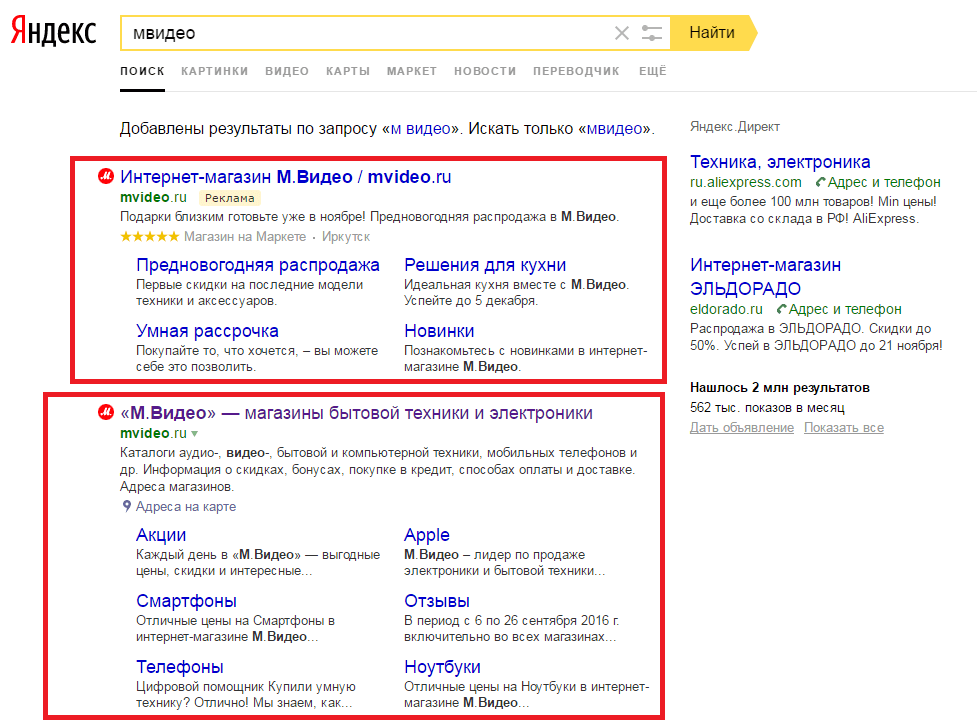Click the phone icon in AliExpress ad

pos(820,182)
